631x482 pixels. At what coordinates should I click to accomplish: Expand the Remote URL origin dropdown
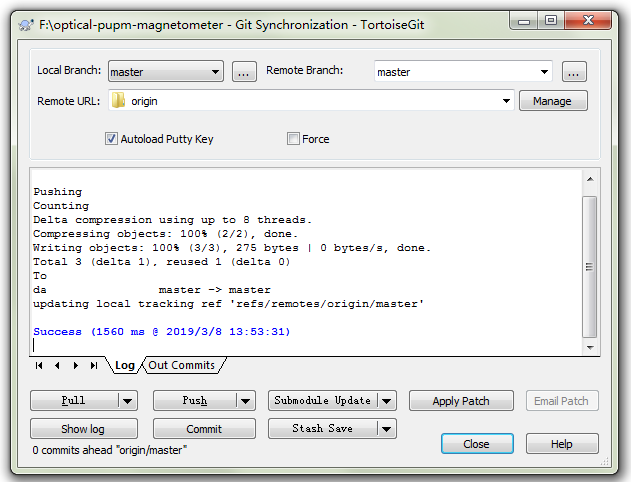[x=506, y=101]
